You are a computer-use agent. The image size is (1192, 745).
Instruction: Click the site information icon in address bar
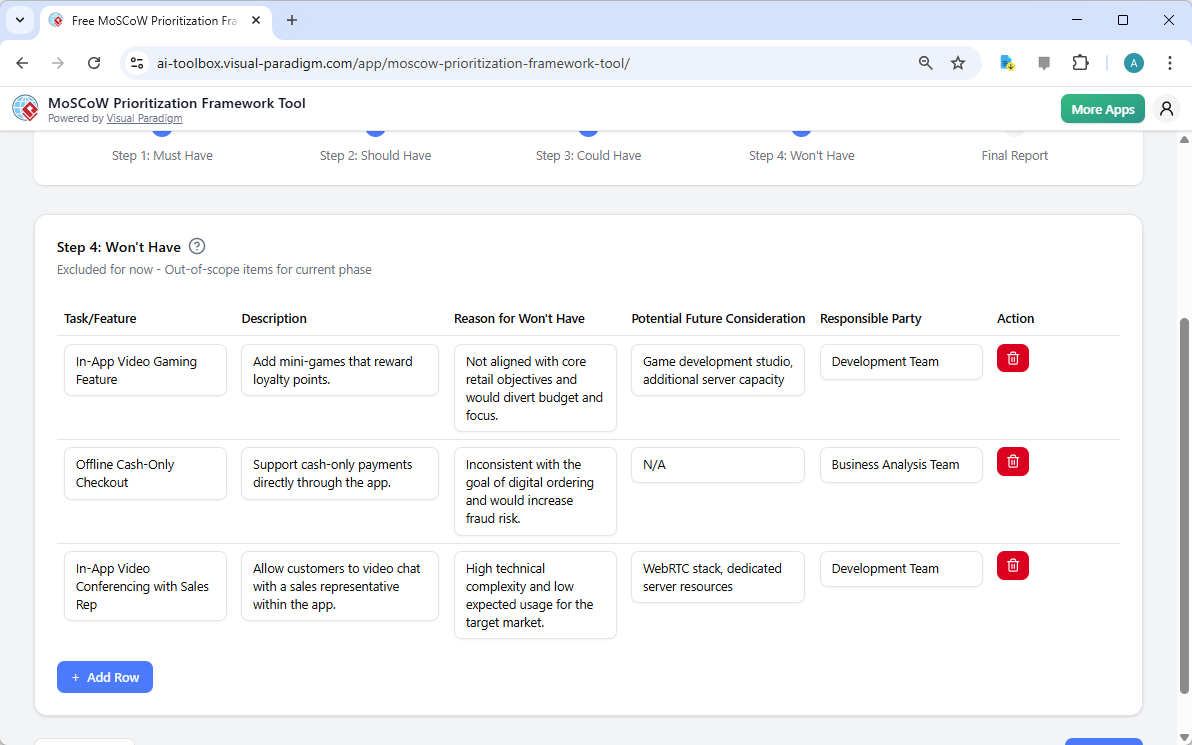coord(136,62)
